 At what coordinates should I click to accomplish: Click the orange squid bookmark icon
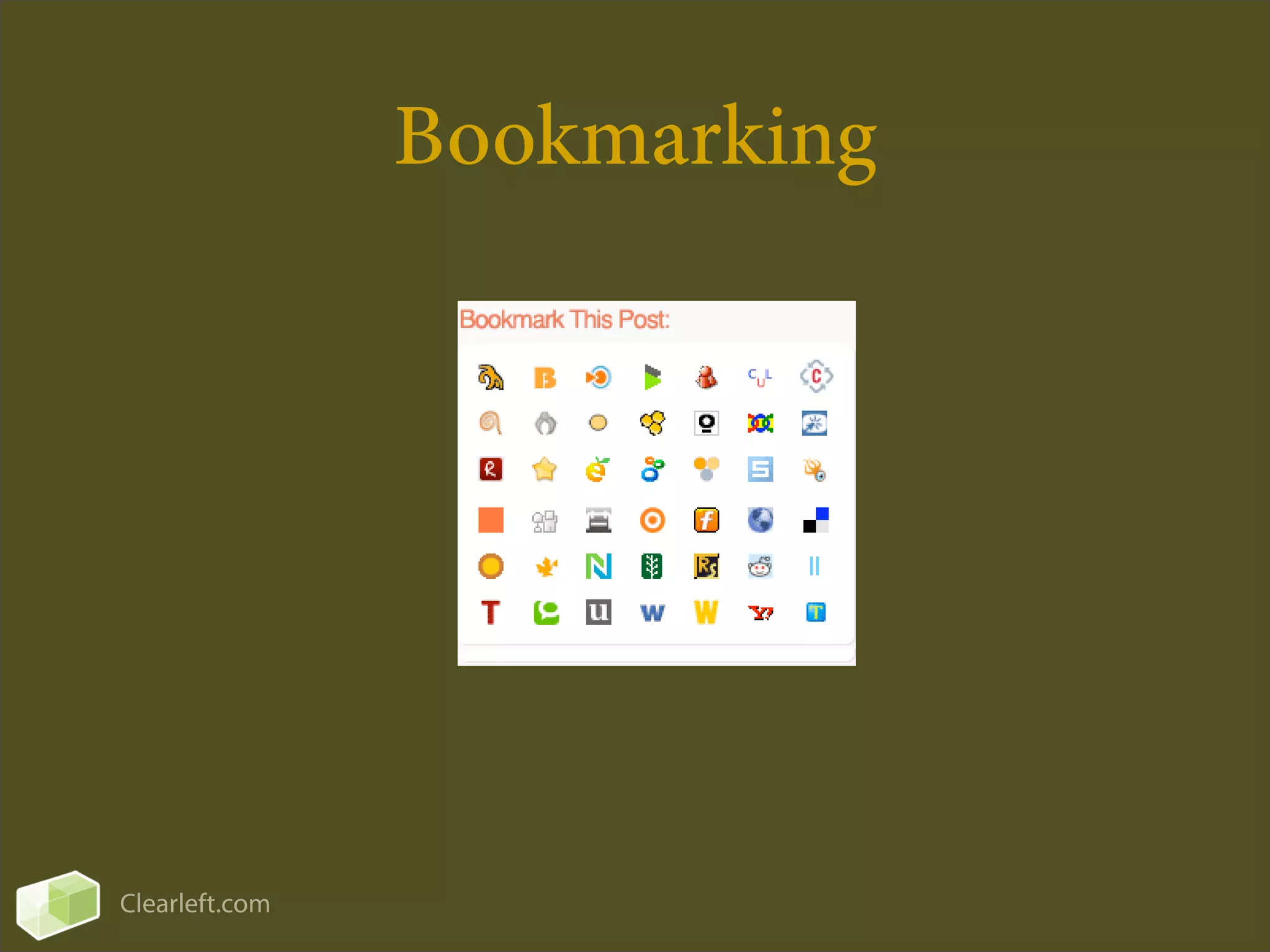pyautogui.click(x=815, y=470)
